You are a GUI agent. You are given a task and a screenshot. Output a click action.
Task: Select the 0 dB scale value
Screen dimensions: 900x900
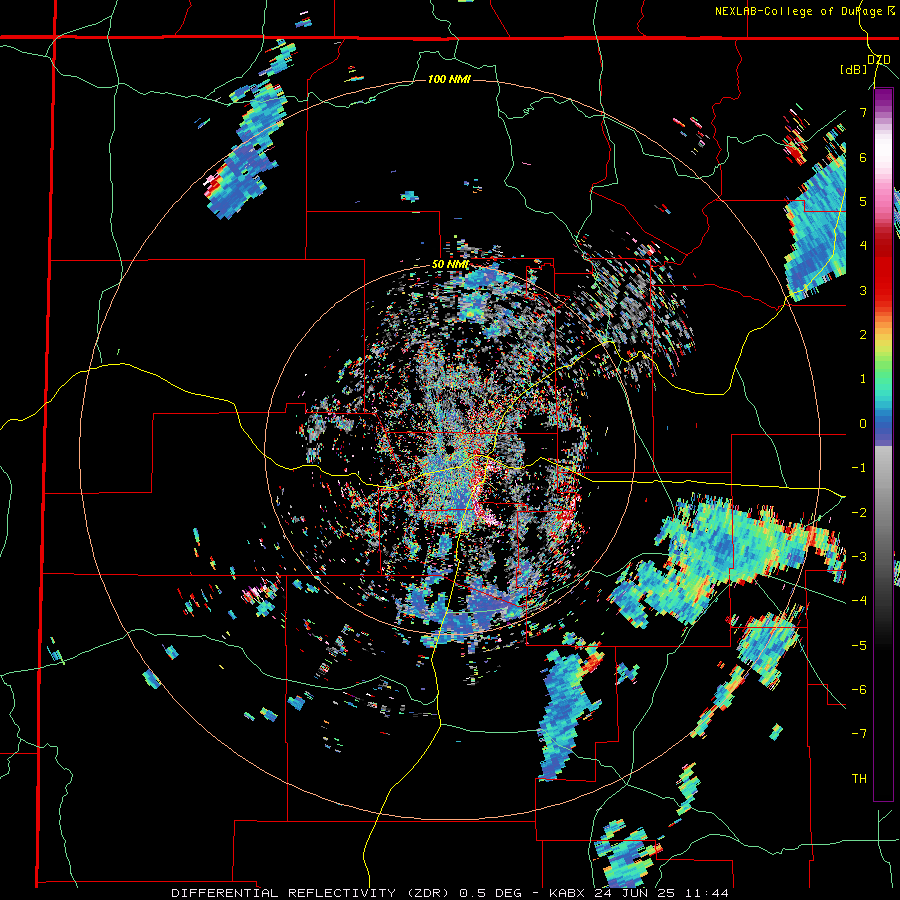click(863, 424)
